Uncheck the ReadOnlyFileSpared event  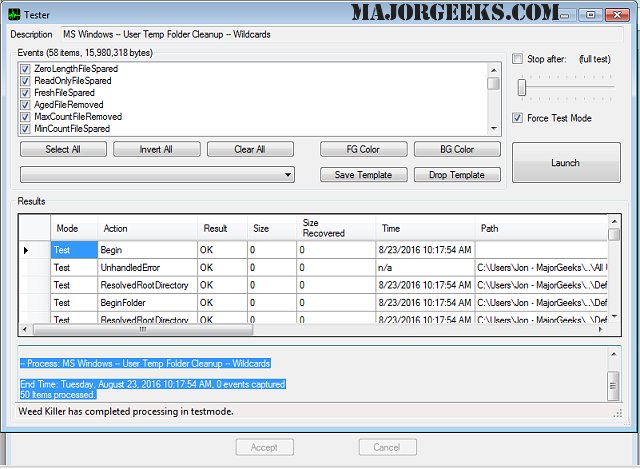click(x=25, y=81)
